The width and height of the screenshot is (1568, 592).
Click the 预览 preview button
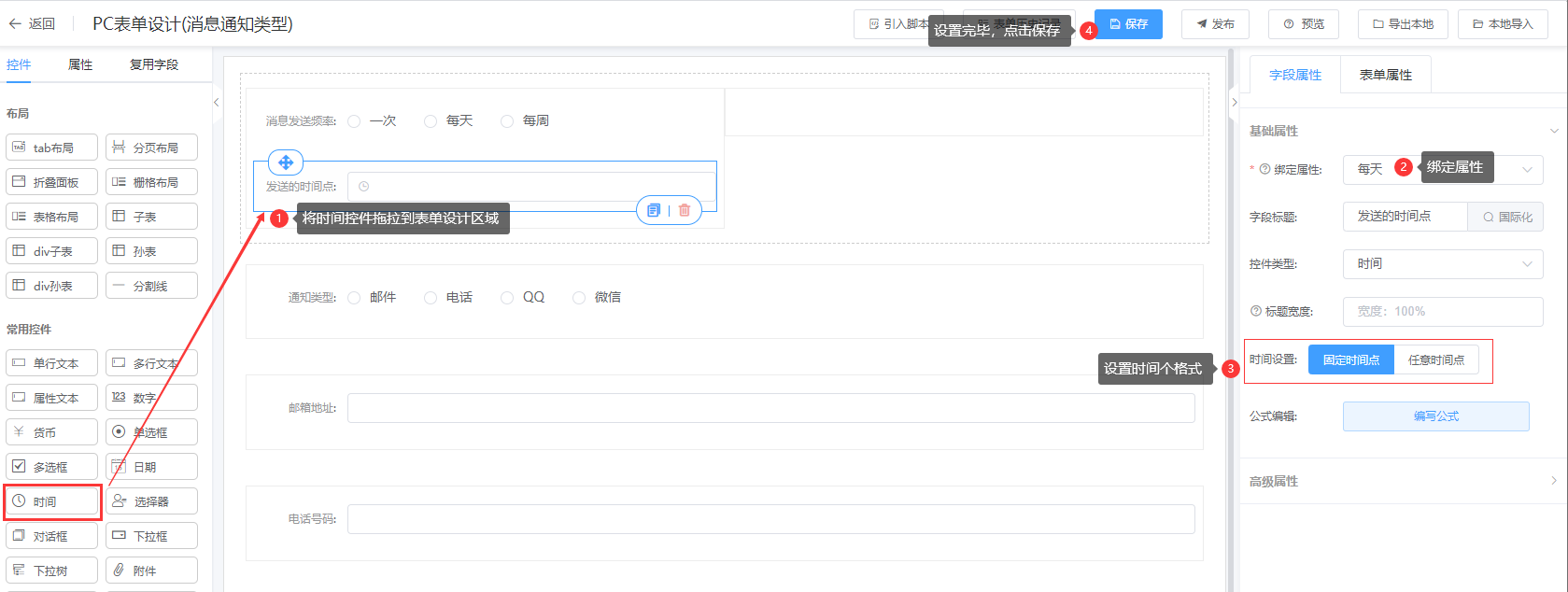pos(1304,24)
